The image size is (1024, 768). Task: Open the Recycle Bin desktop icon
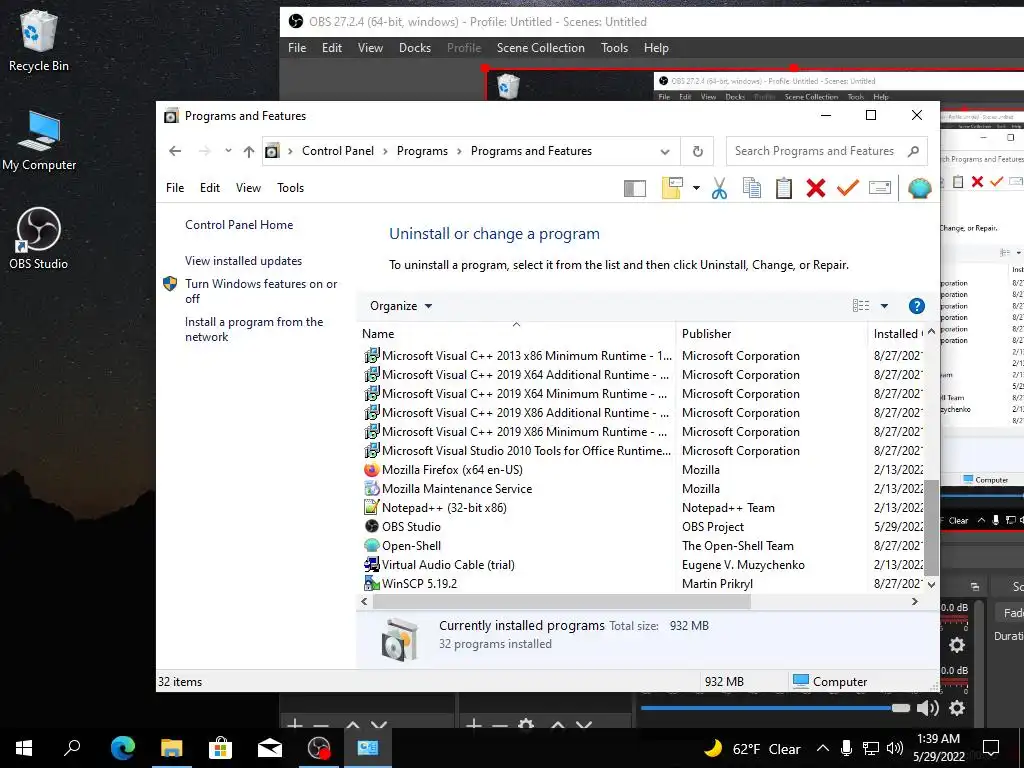tap(39, 40)
